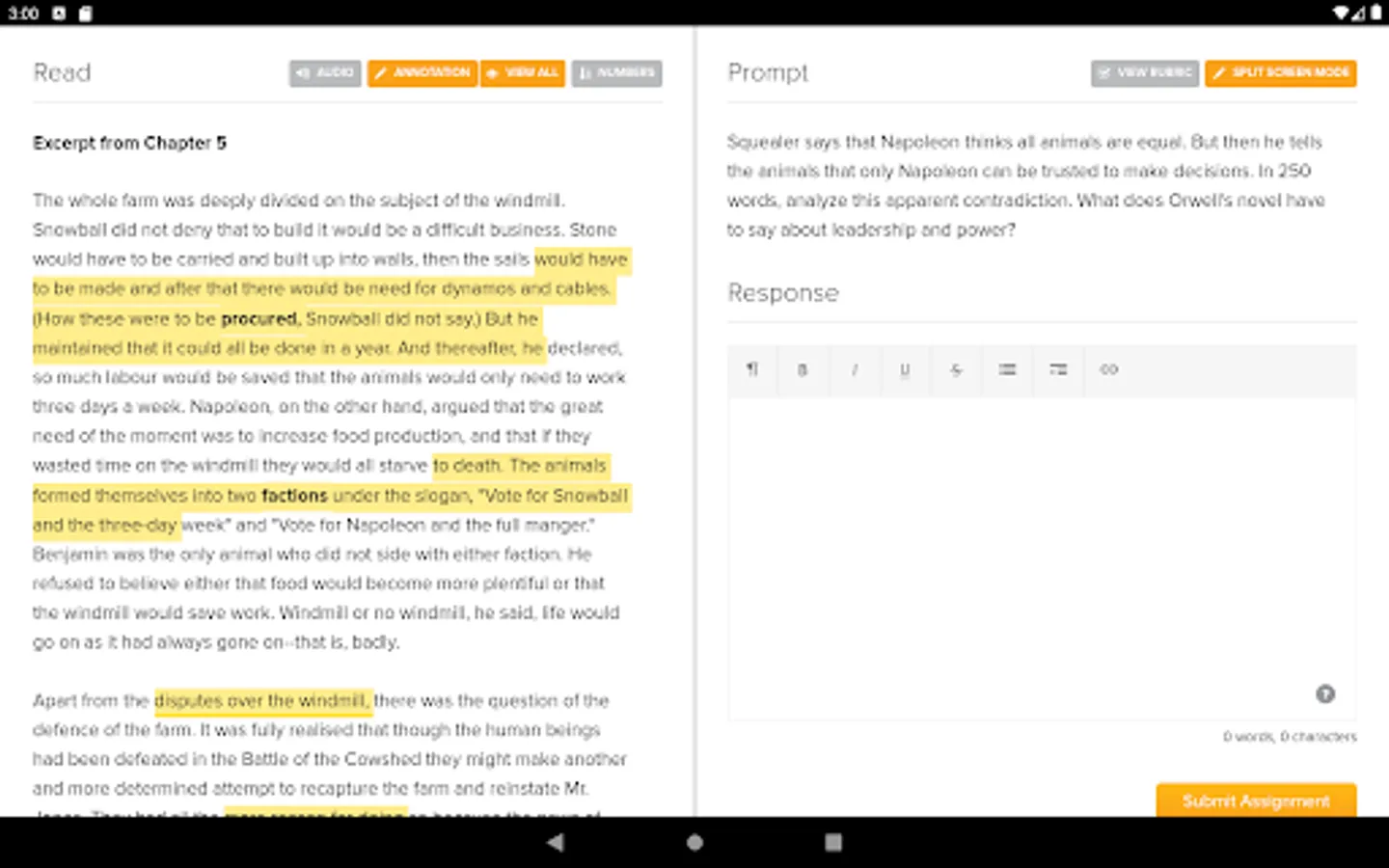The width and height of the screenshot is (1389, 868).
Task: Click the 'Prompt' section title
Action: pyautogui.click(x=768, y=73)
